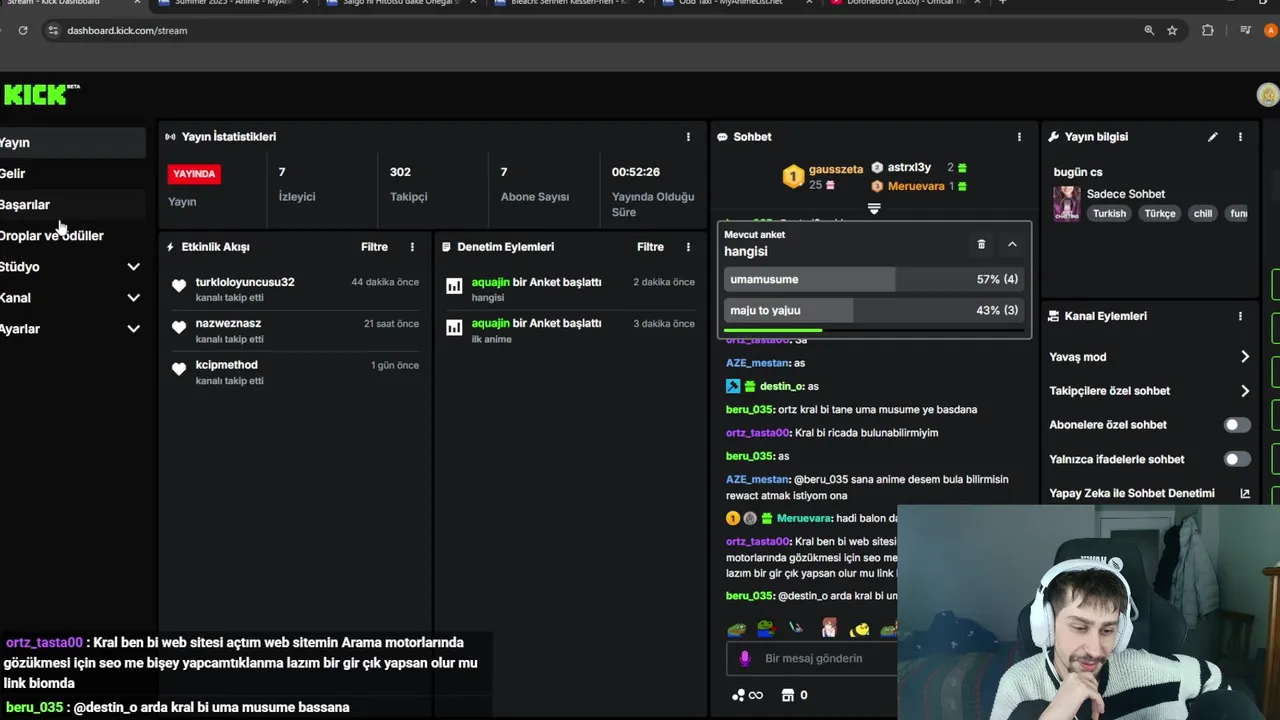Expand the gift leaderboard toggle below gausszeta
Viewport: 1280px width, 720px height.
874,209
